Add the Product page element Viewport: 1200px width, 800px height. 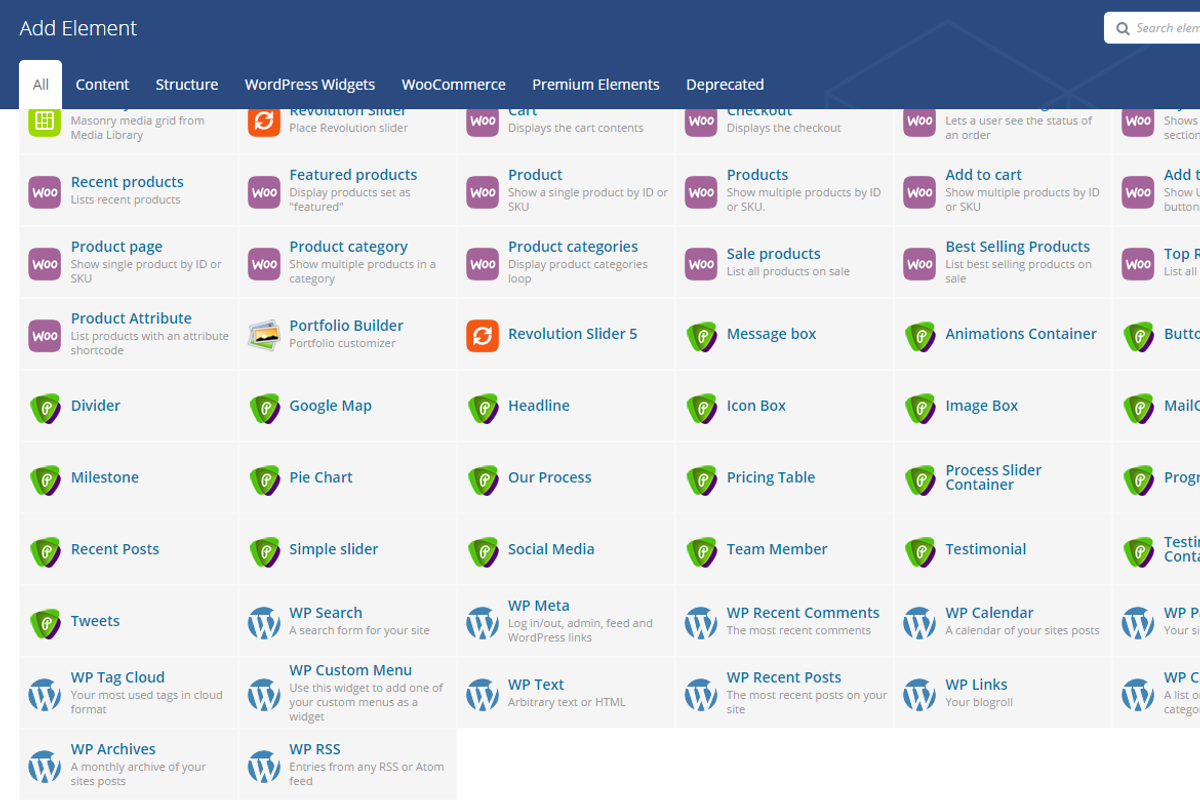[x=129, y=263]
